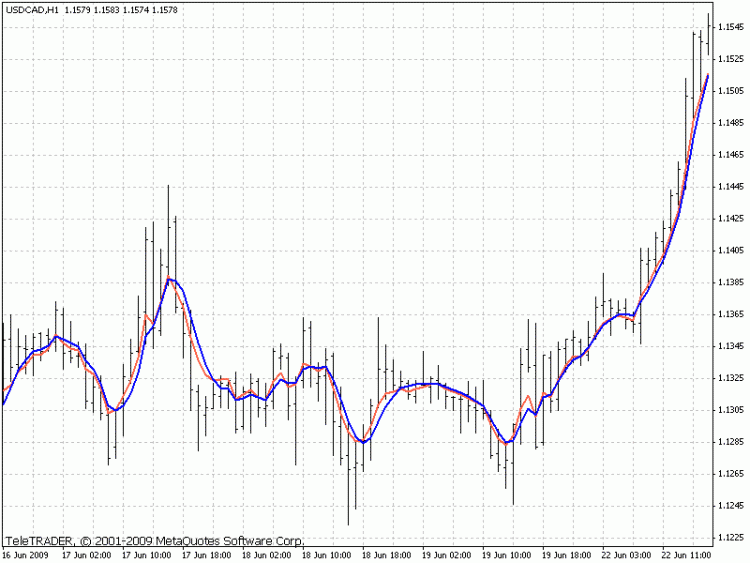The height and width of the screenshot is (563, 750).
Task: Click the 1.1525 price axis label
Action: pos(731,59)
